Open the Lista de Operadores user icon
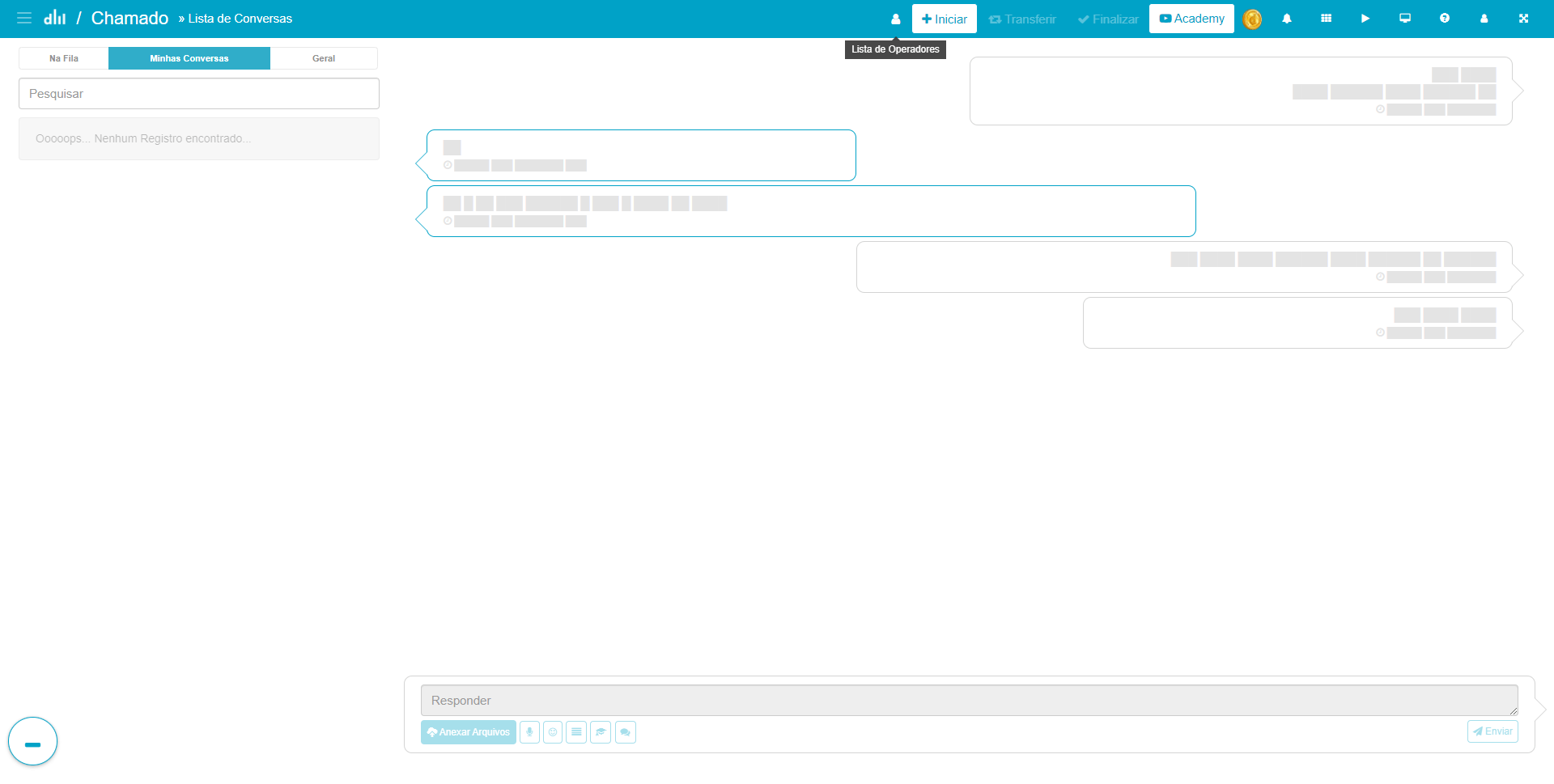1554x784 pixels. point(895,19)
